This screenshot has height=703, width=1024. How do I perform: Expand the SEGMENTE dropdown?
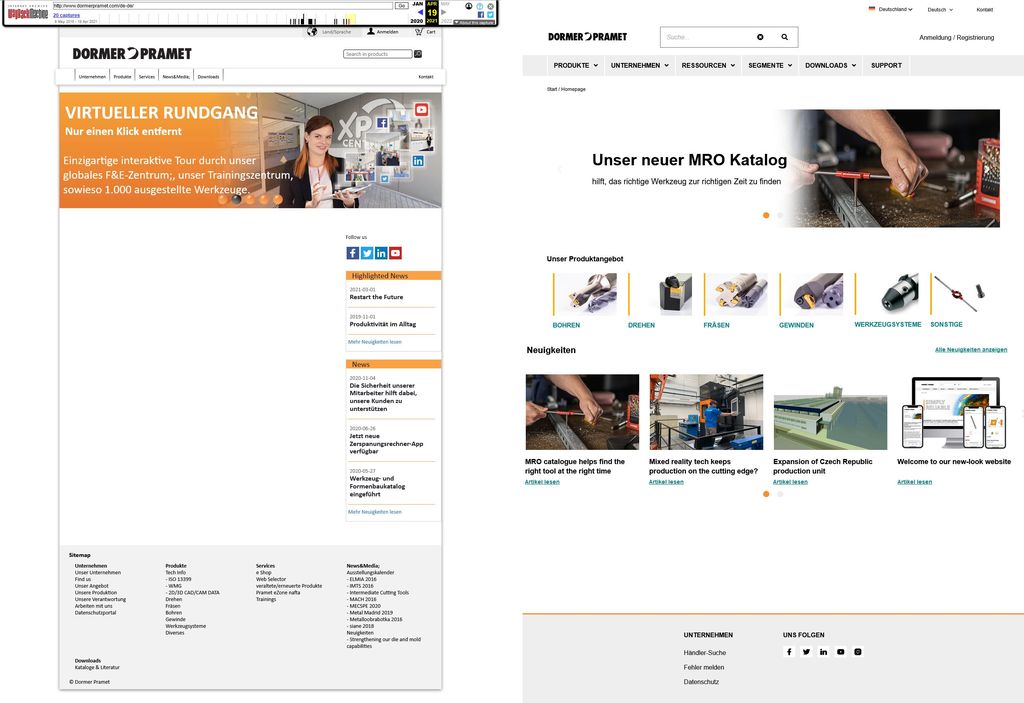(x=768, y=65)
